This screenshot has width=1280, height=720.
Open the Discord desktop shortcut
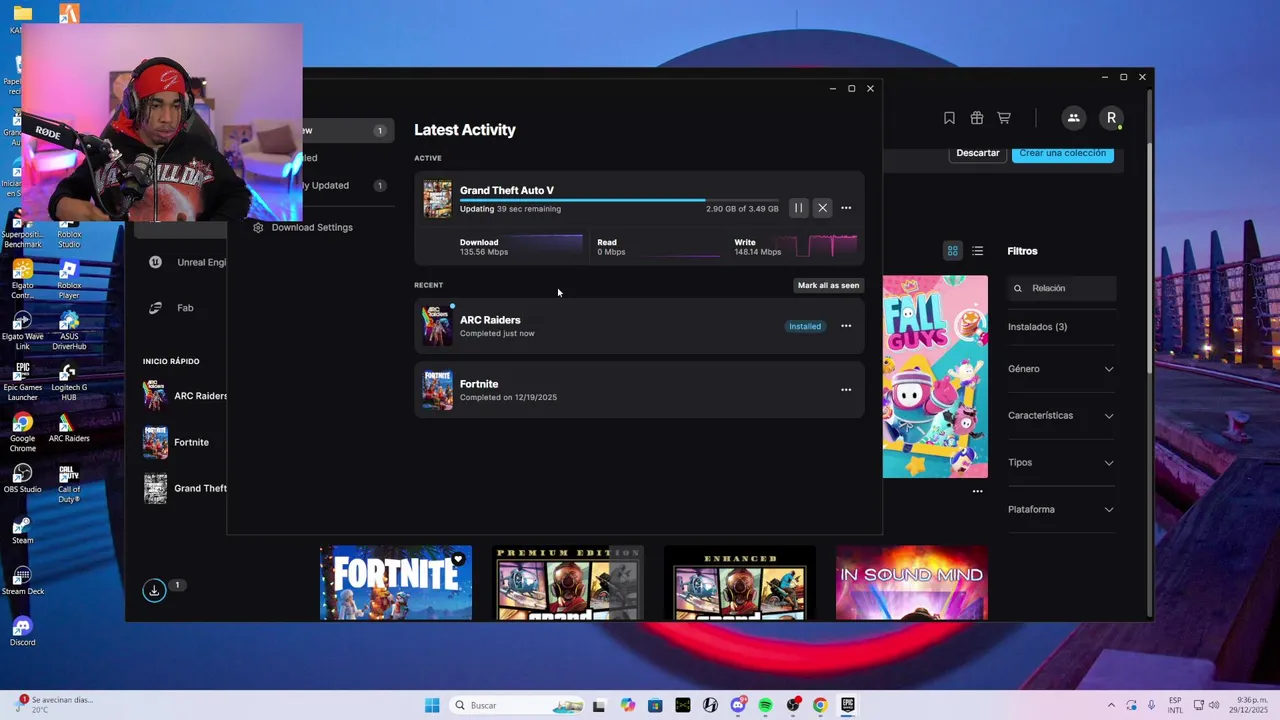[22, 632]
